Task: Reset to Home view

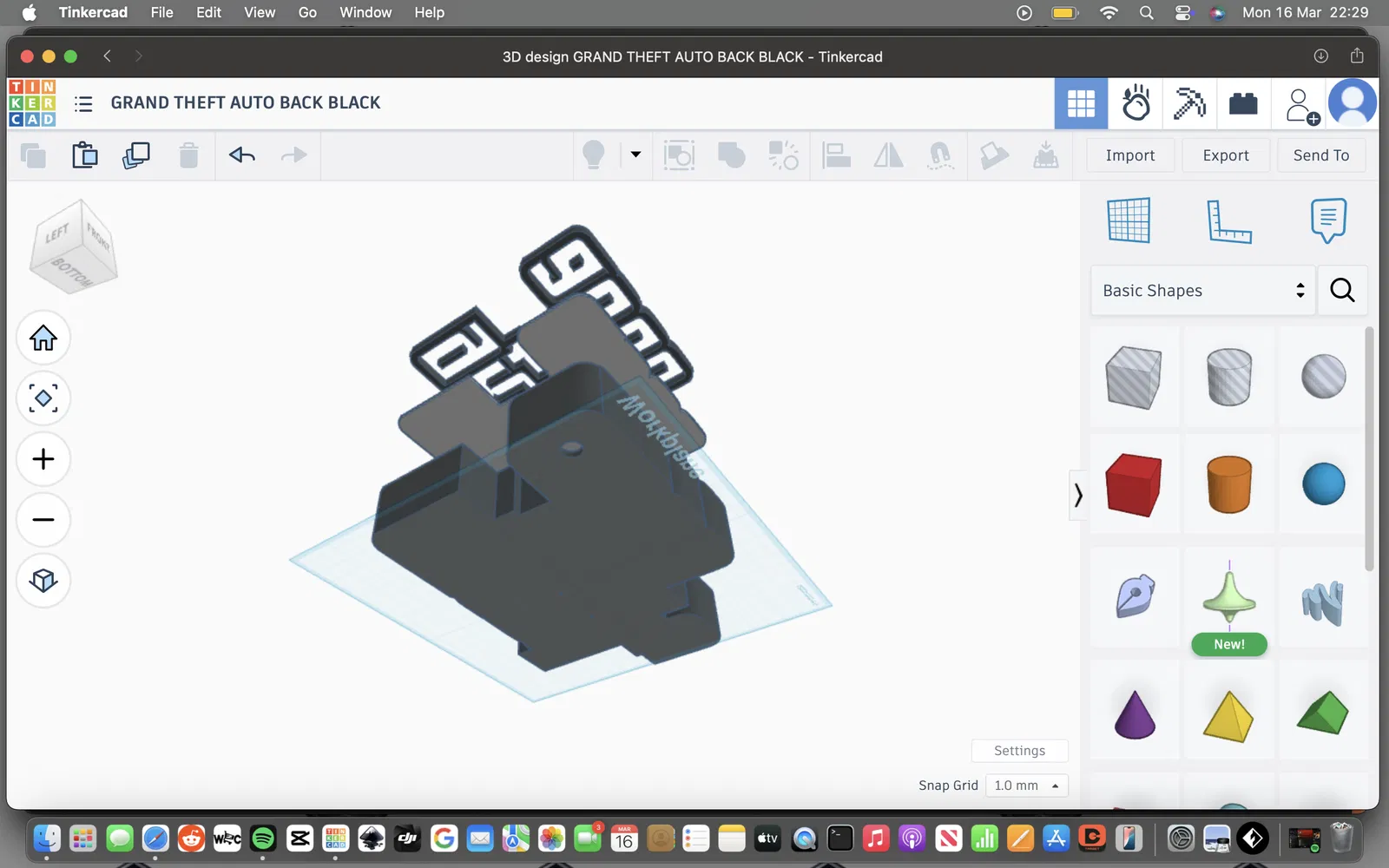Action: tap(43, 338)
